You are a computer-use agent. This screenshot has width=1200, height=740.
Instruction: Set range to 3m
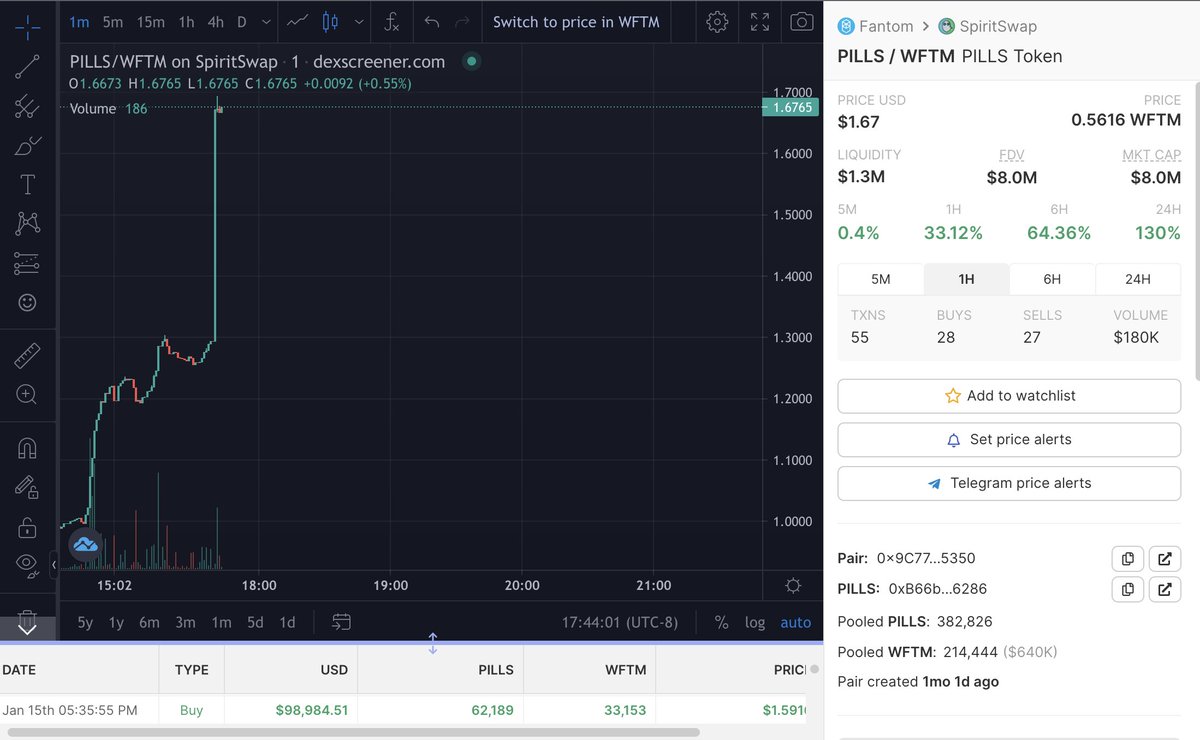point(185,622)
